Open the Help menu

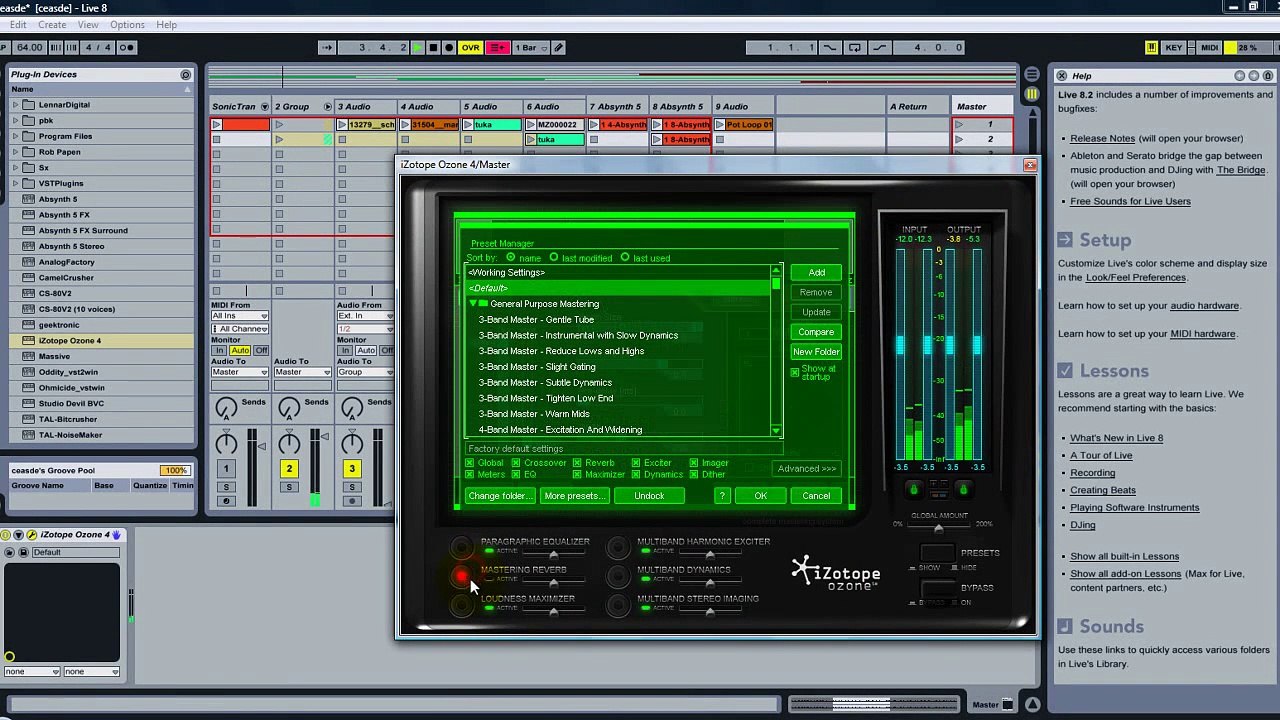167,25
